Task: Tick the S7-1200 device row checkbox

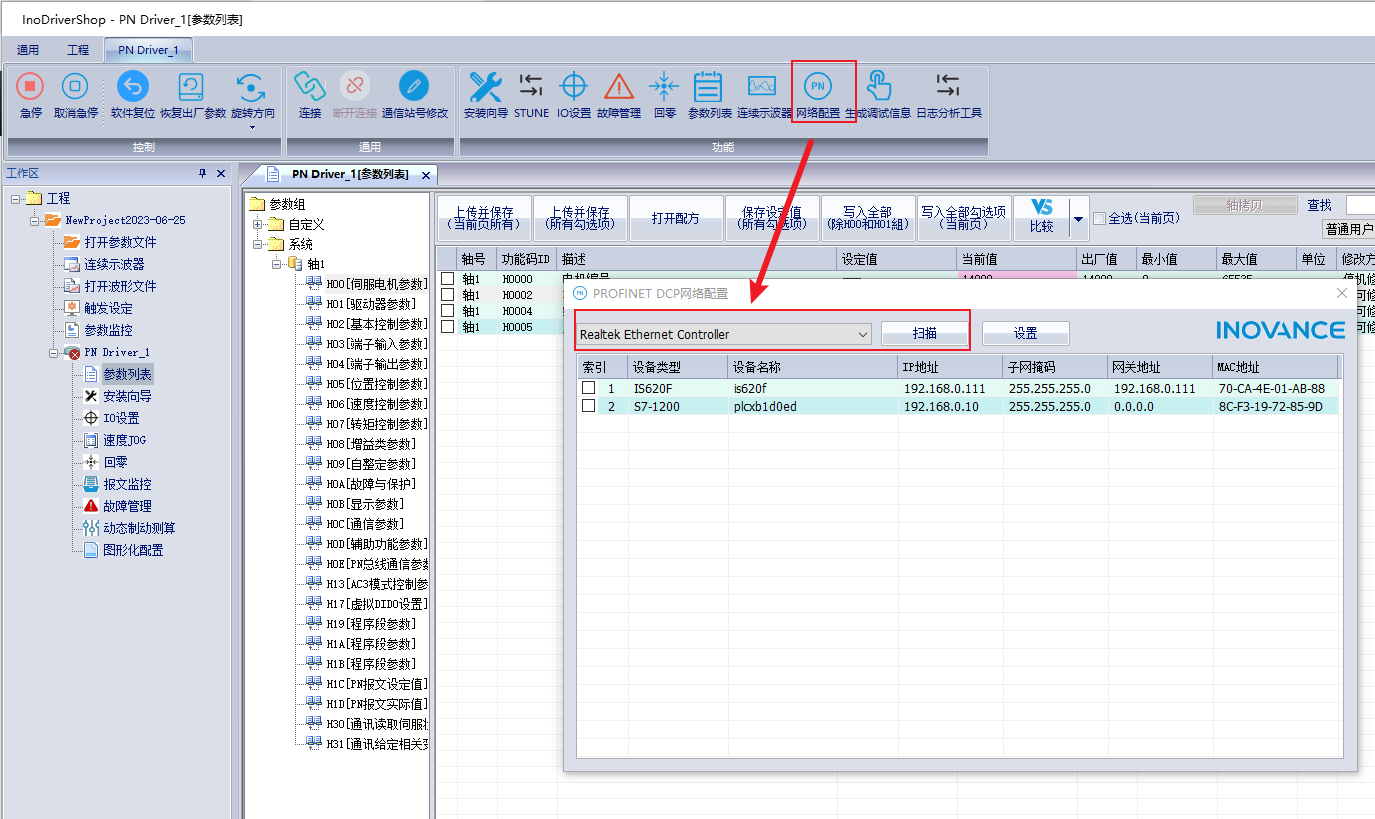Action: tap(589, 406)
